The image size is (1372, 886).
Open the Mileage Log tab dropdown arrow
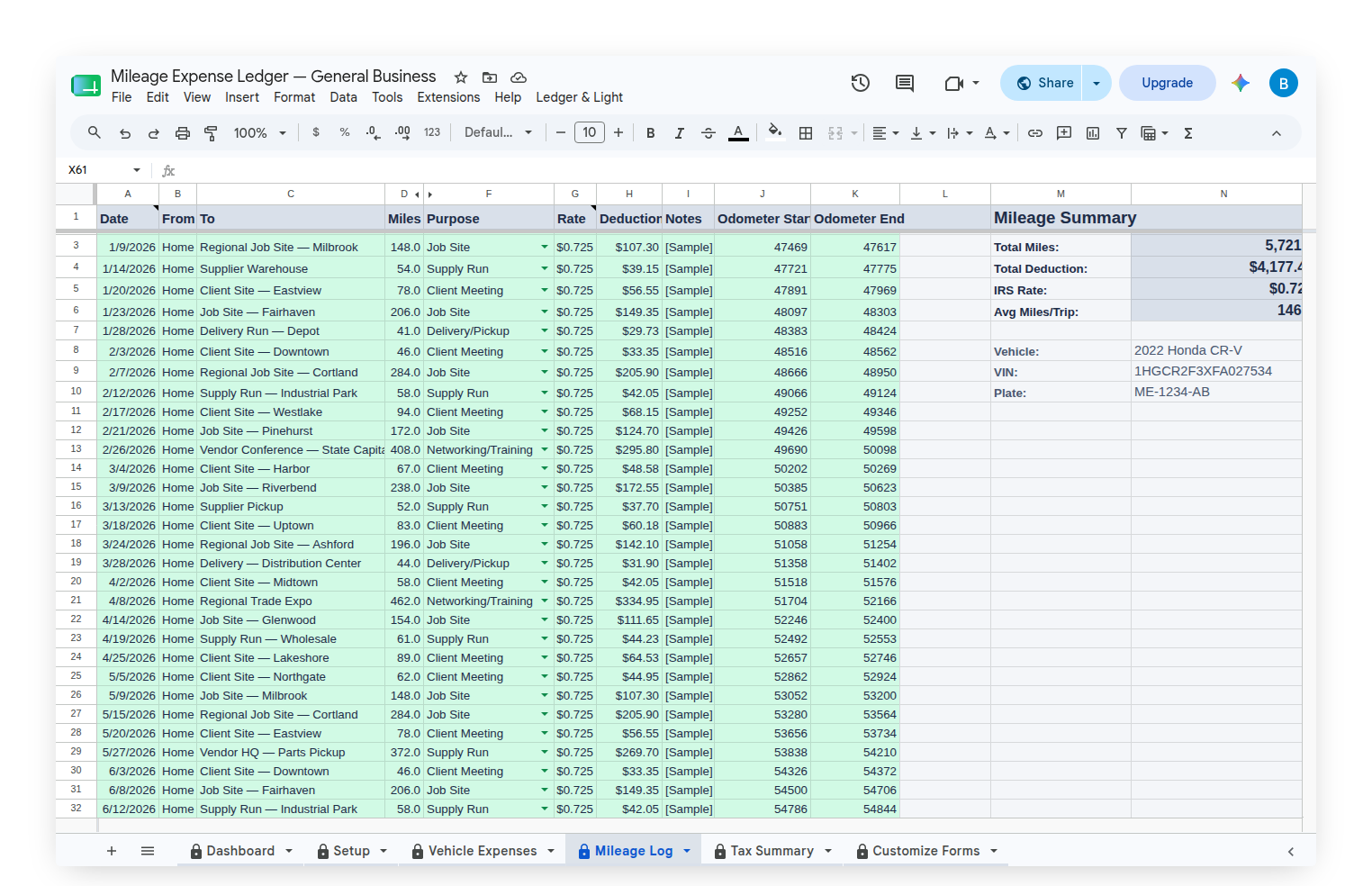click(x=687, y=851)
